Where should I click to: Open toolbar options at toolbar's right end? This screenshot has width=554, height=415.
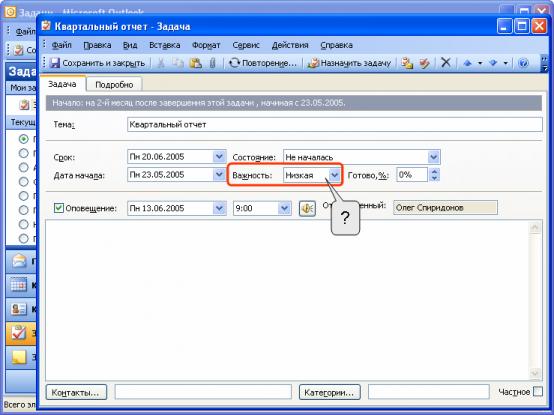point(544,63)
